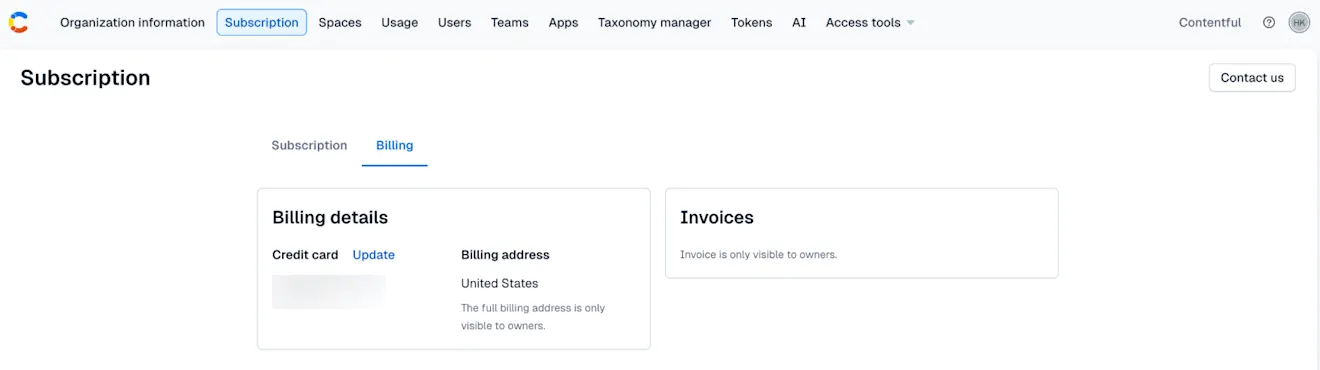
Task: Navigate to Users
Action: (454, 22)
